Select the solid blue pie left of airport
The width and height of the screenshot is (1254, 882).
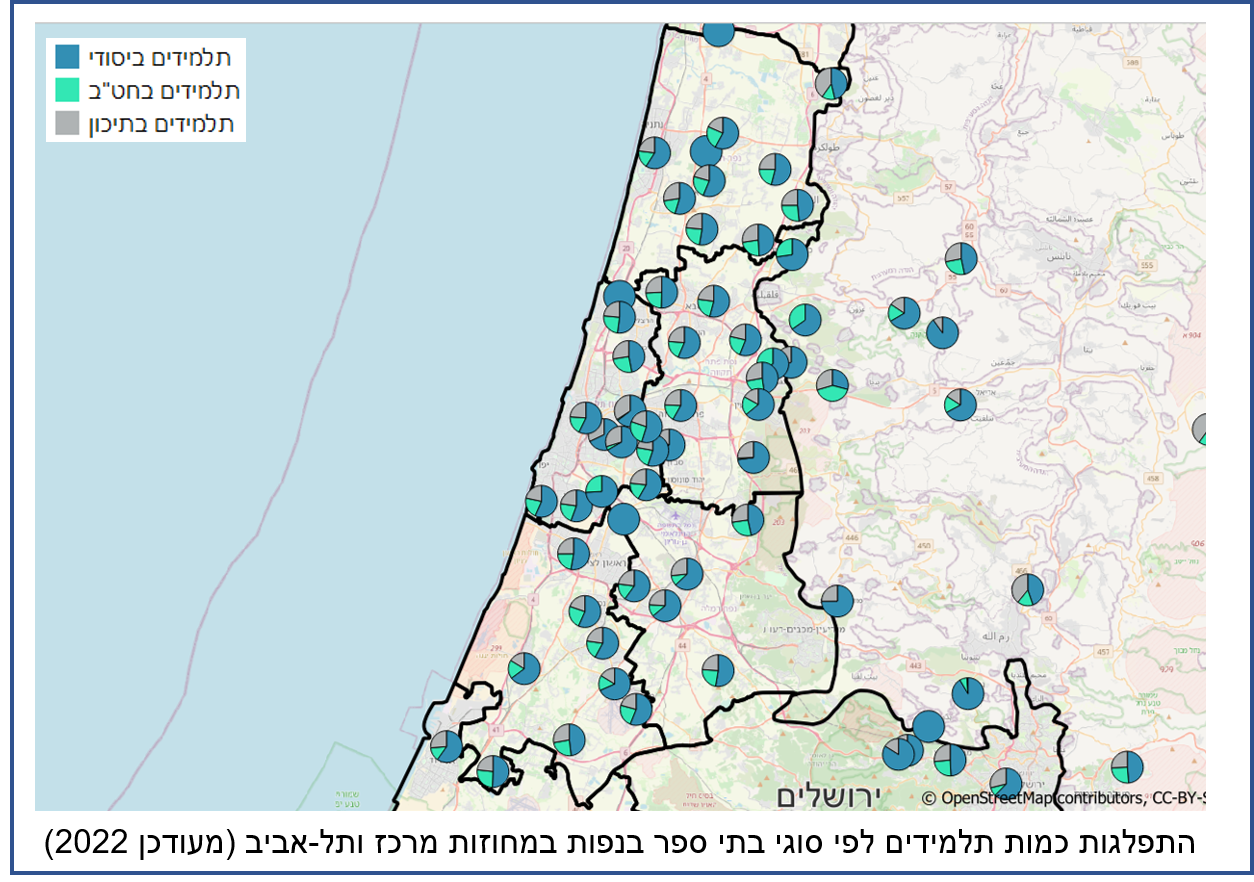[623, 519]
